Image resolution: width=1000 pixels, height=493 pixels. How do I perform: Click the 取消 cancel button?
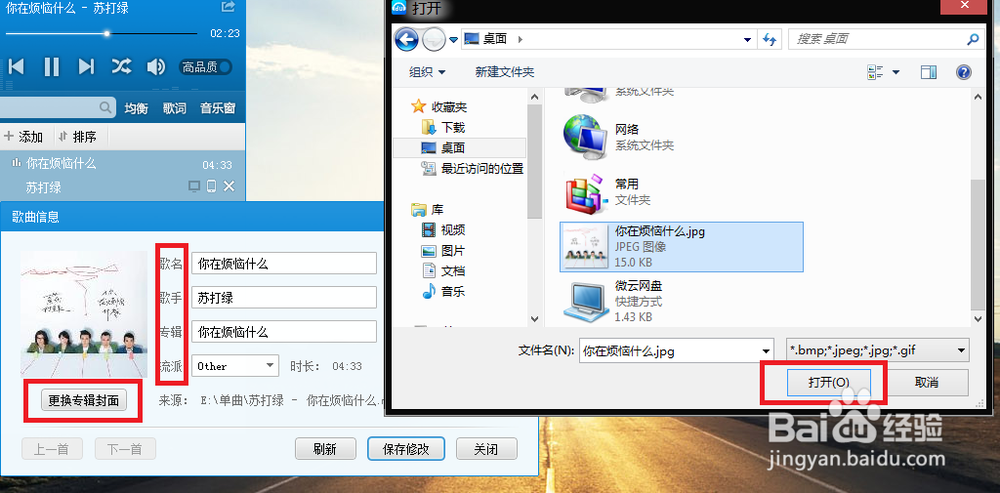[x=926, y=382]
